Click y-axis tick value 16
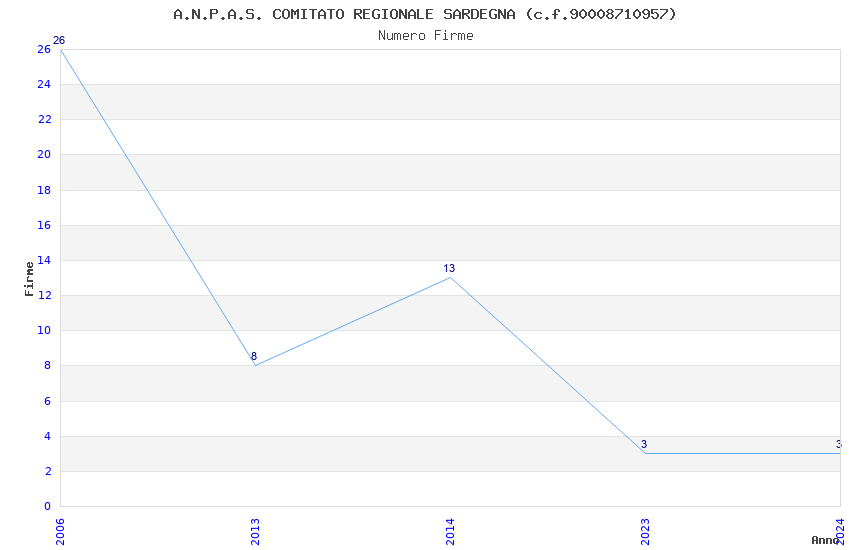Viewport: 850px width, 550px height. [44, 225]
